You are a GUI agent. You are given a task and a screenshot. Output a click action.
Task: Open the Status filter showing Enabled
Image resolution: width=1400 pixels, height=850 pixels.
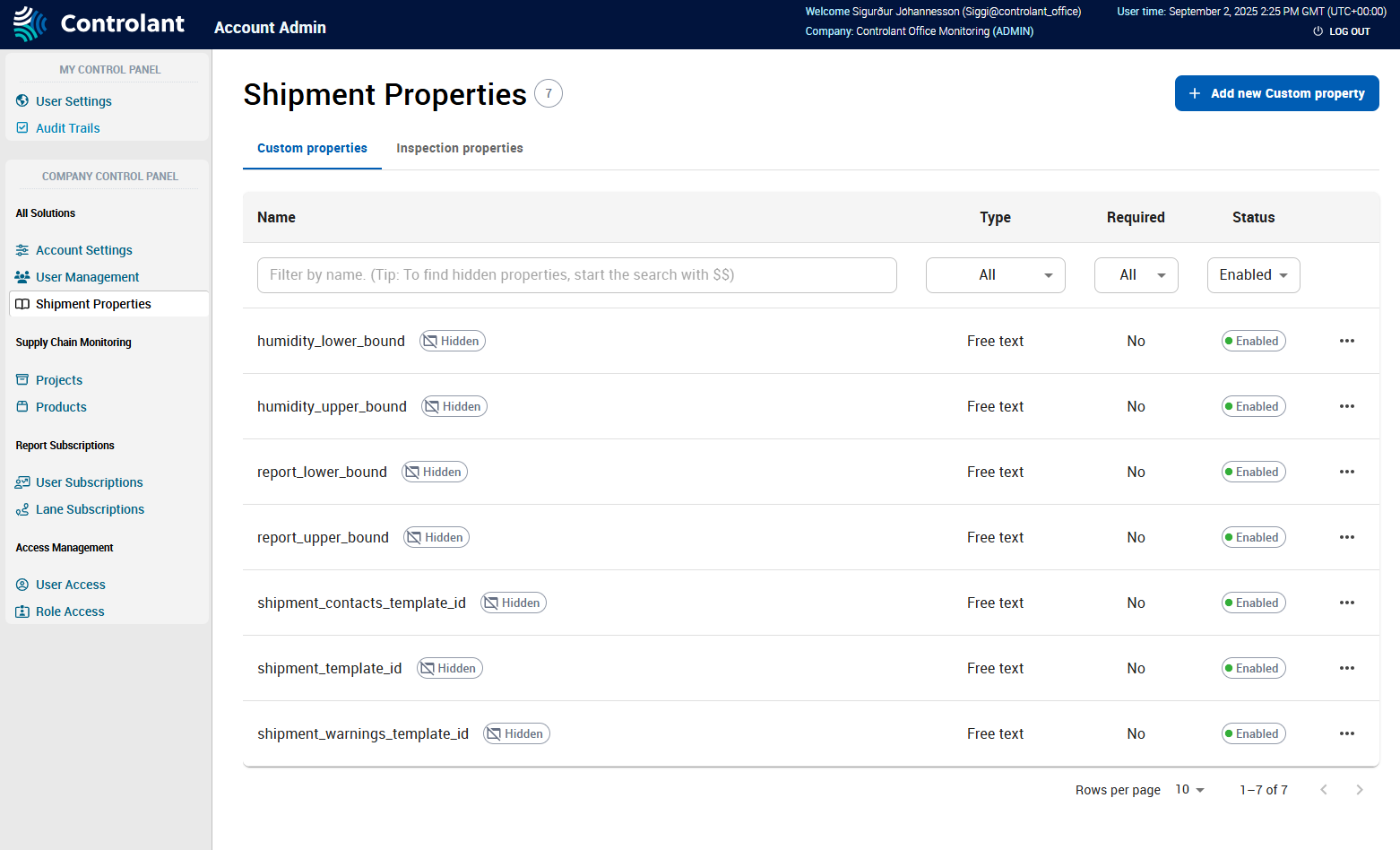[1253, 275]
